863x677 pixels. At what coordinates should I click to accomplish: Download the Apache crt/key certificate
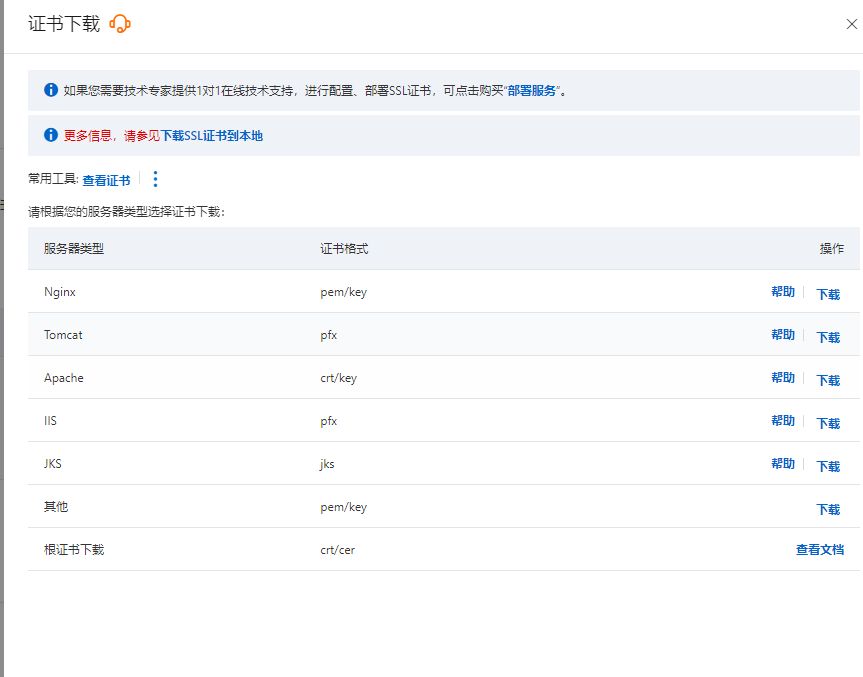828,380
